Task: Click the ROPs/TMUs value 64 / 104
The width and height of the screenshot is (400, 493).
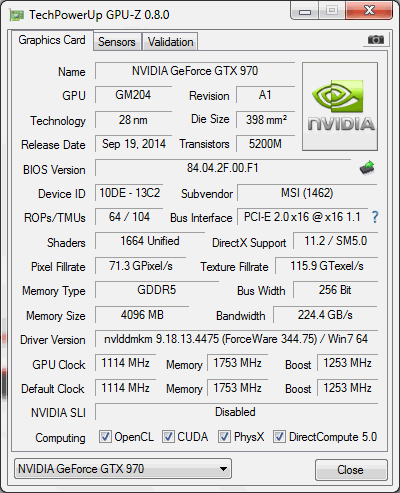Action: coord(129,217)
